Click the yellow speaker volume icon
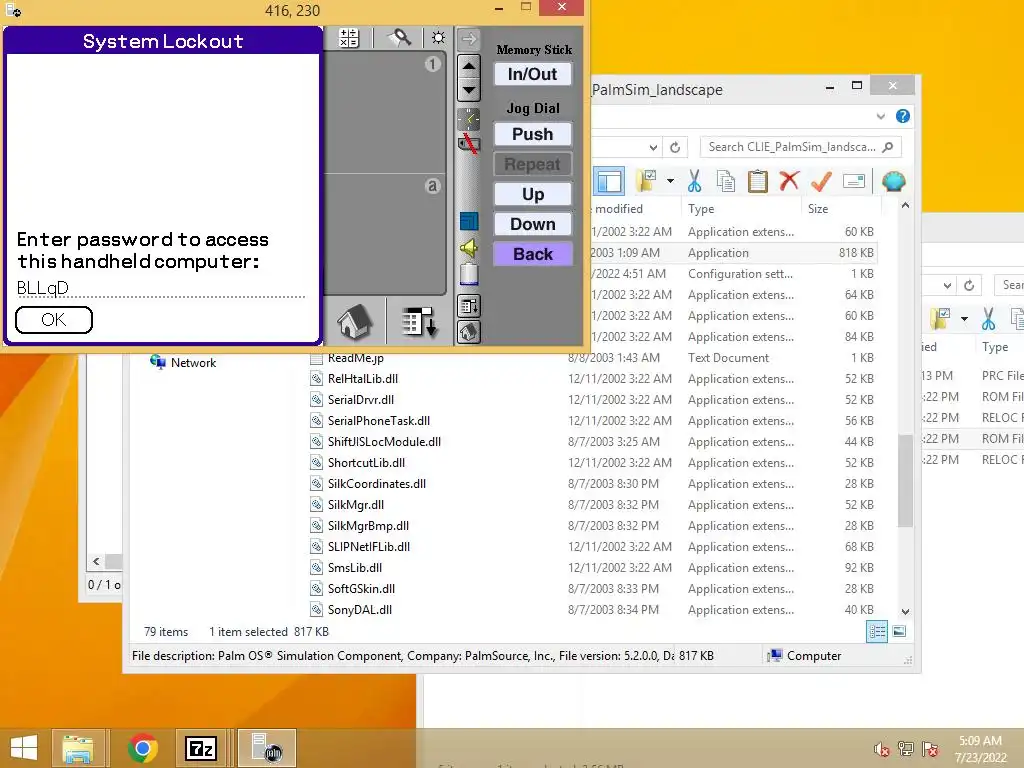 [469, 248]
